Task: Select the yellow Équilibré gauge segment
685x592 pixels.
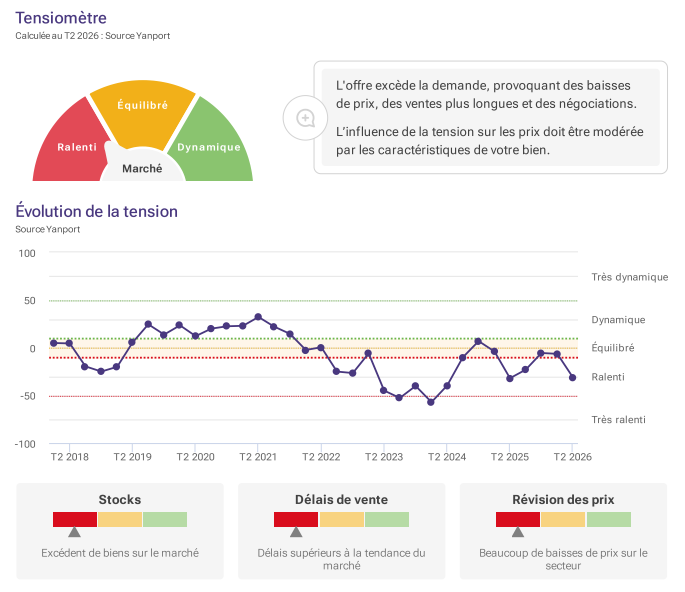Action: click(143, 114)
